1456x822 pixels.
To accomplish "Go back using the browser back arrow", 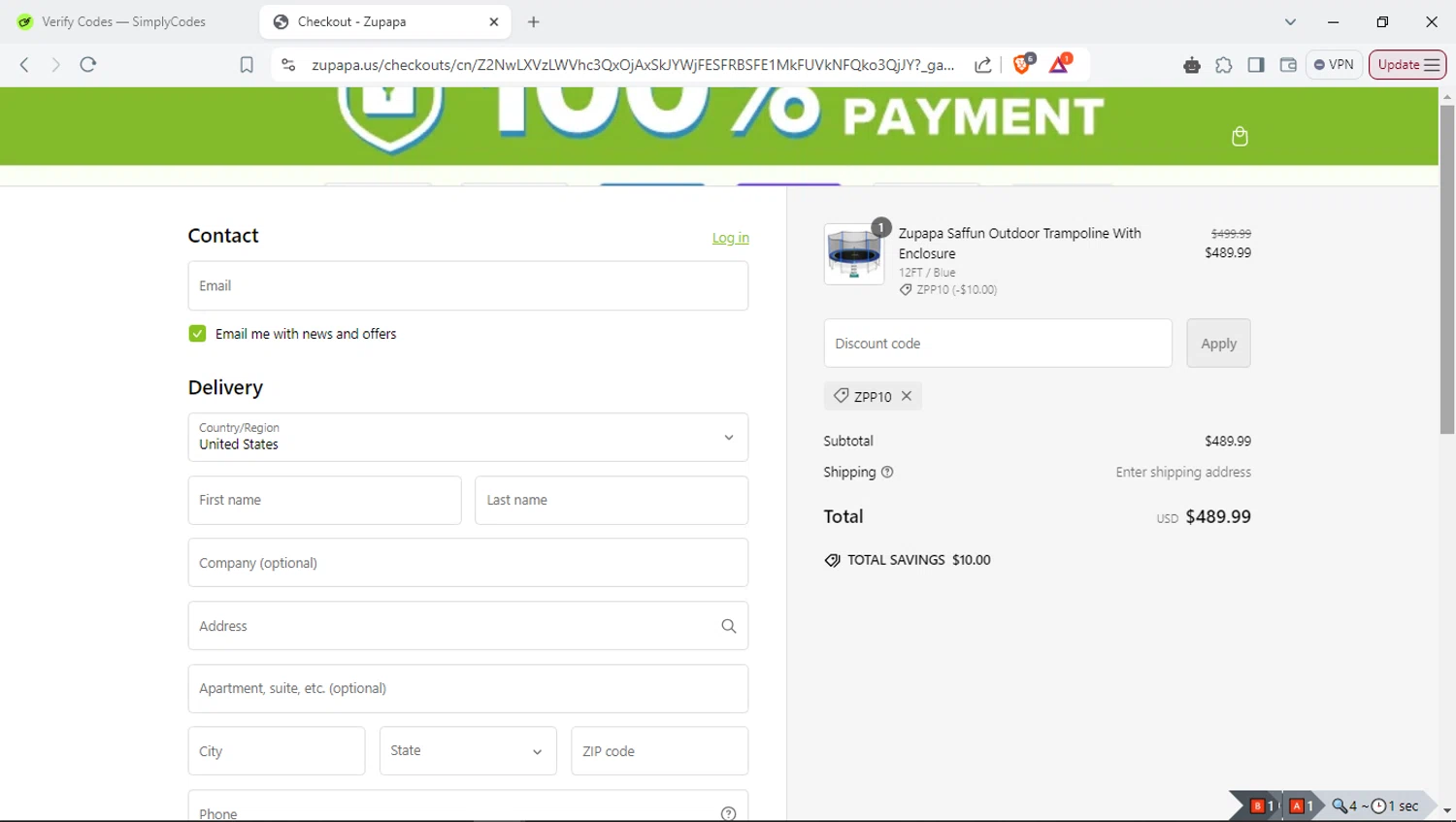I will tap(24, 65).
